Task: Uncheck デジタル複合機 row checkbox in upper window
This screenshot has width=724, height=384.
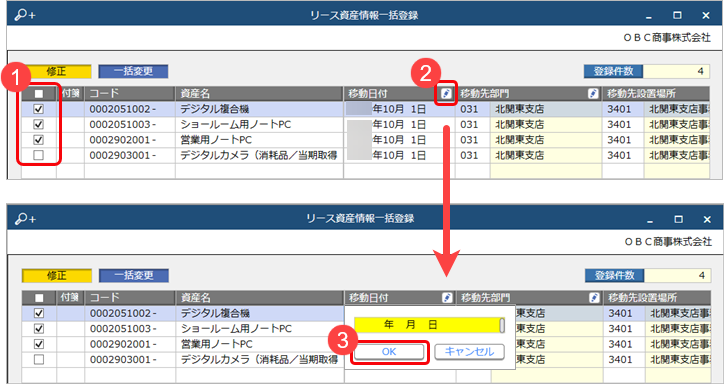Action: pos(39,109)
